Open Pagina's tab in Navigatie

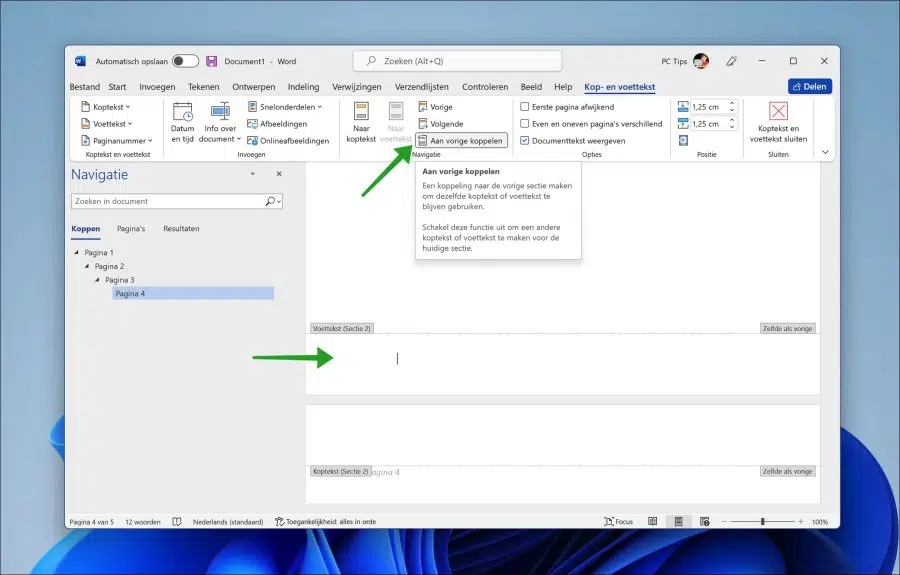131,228
